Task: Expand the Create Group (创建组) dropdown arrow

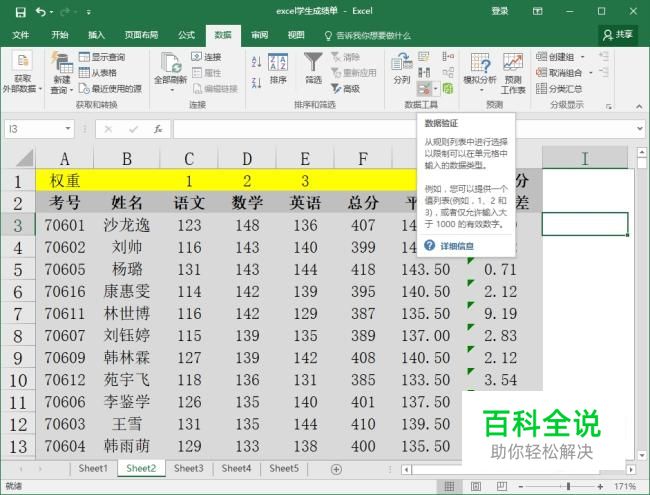Action: click(582, 57)
